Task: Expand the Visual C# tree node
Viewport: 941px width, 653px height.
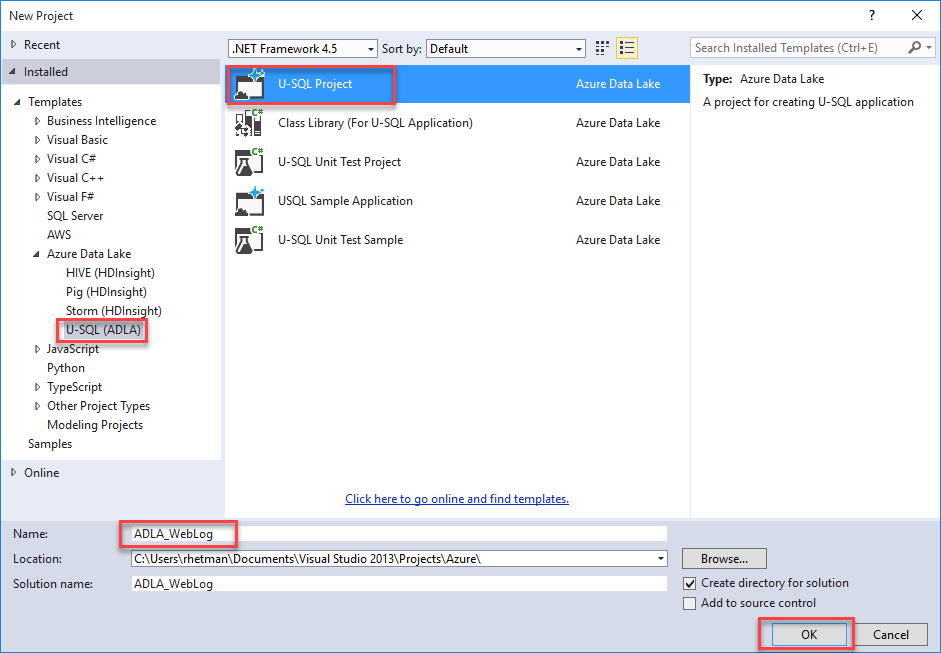Action: pyautogui.click(x=38, y=159)
